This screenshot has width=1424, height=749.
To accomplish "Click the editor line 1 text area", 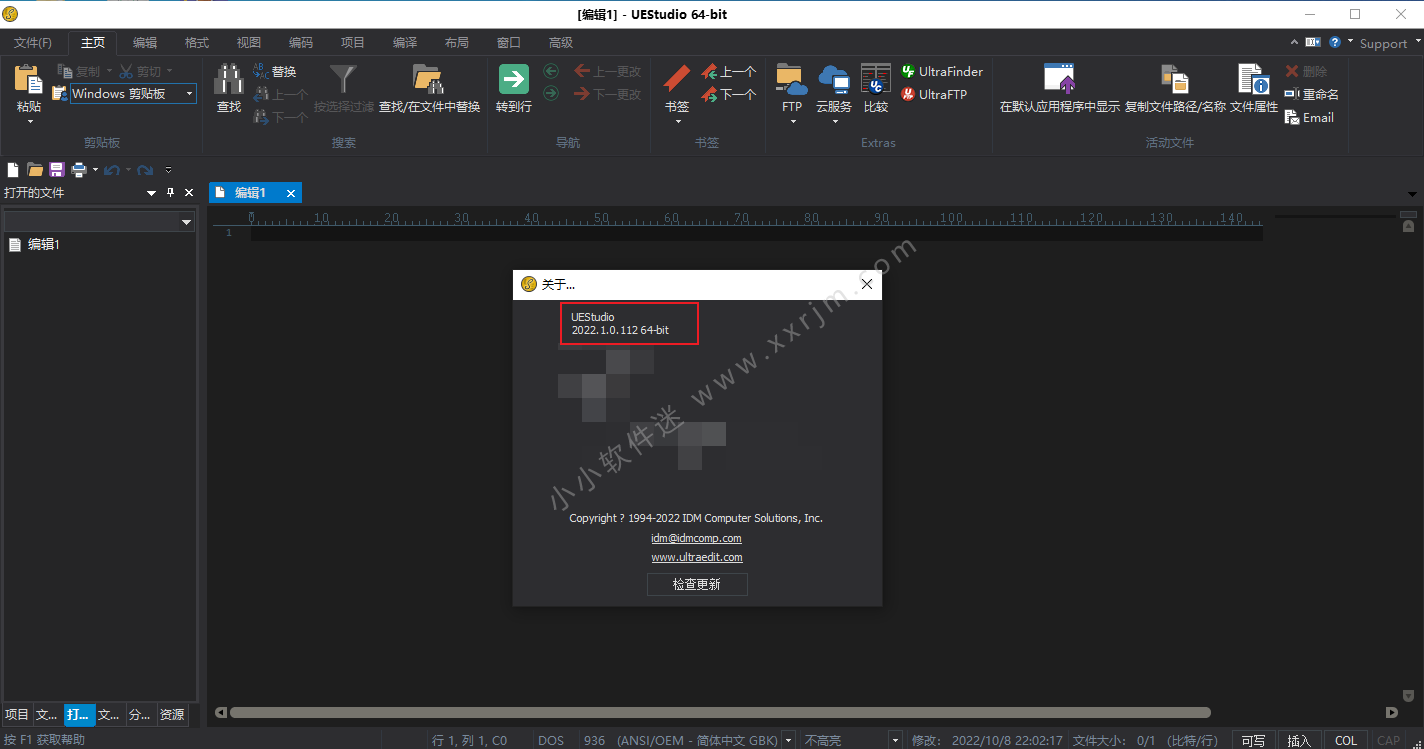I will coord(756,233).
